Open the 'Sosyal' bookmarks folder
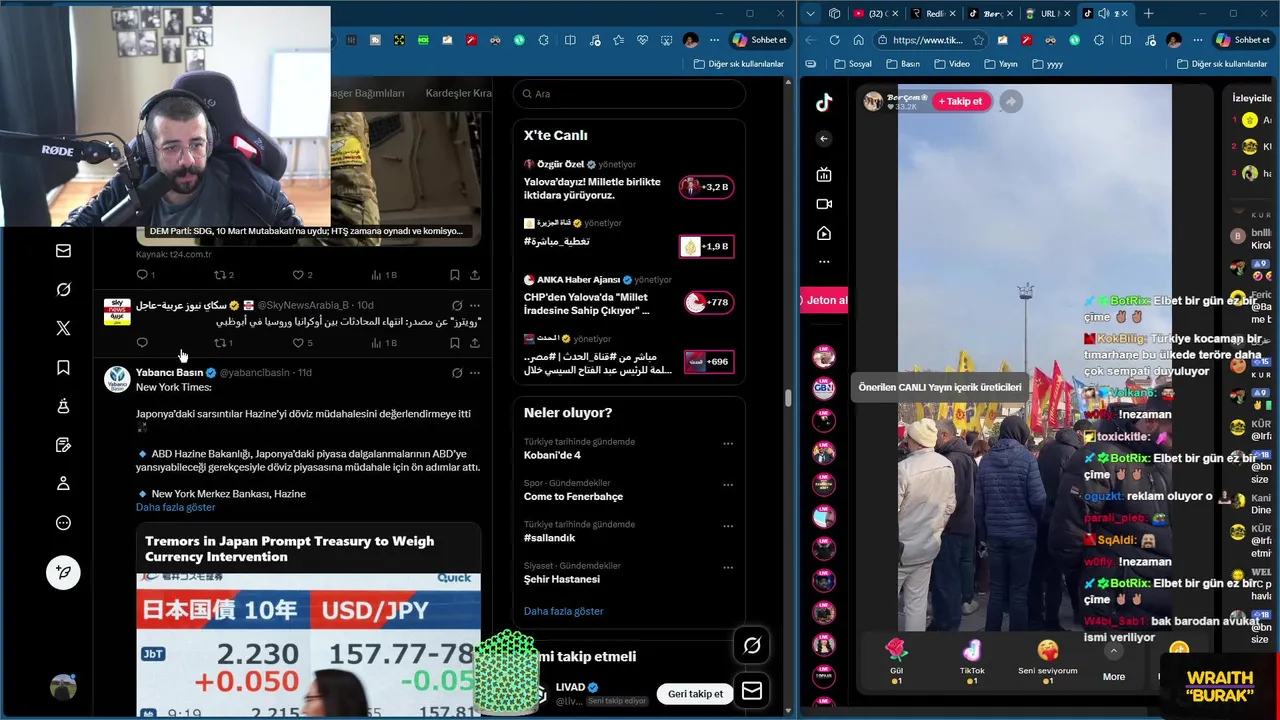The width and height of the screenshot is (1280, 720). click(x=852, y=64)
